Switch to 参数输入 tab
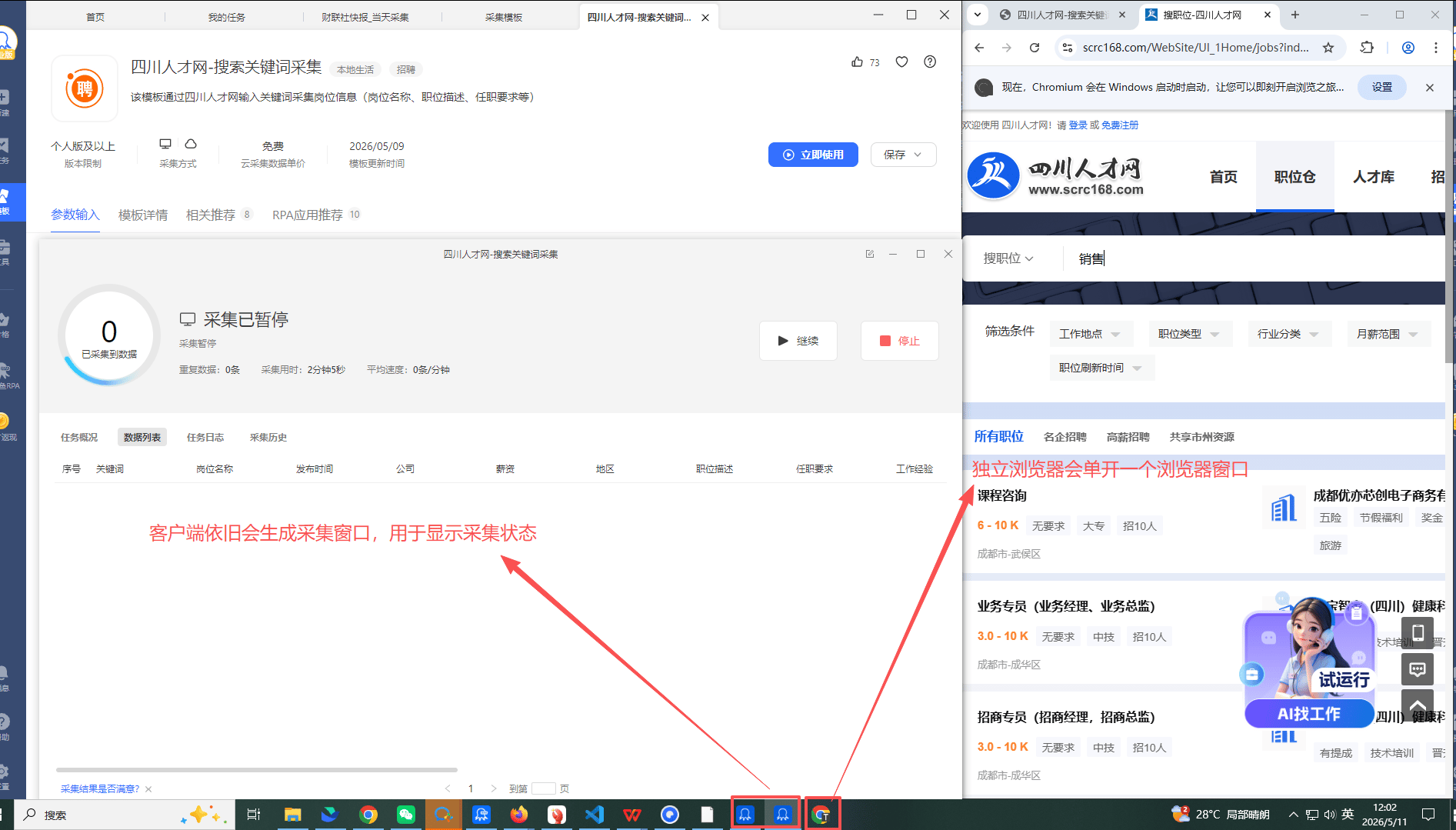Screen dimensions: 1456x830 [x=75, y=215]
